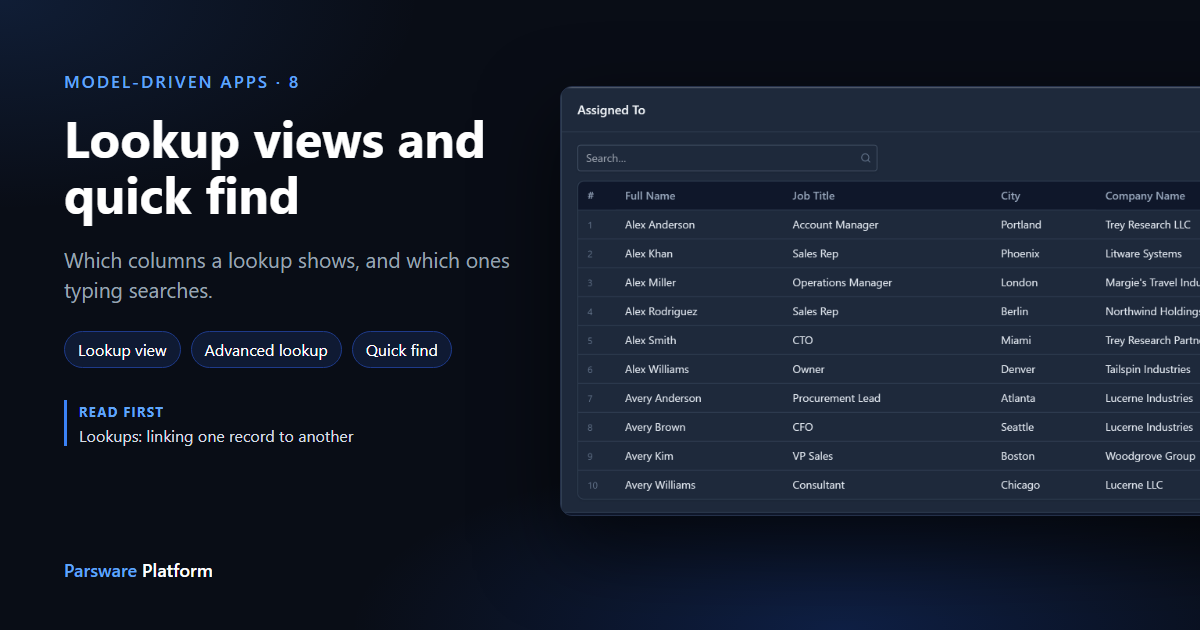Click the search magnifier icon
Image resolution: width=1200 pixels, height=630 pixels.
866,158
